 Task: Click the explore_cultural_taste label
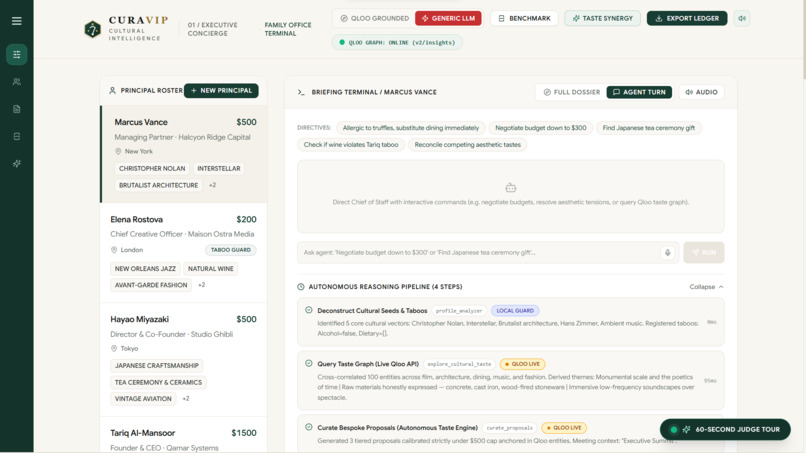point(459,364)
